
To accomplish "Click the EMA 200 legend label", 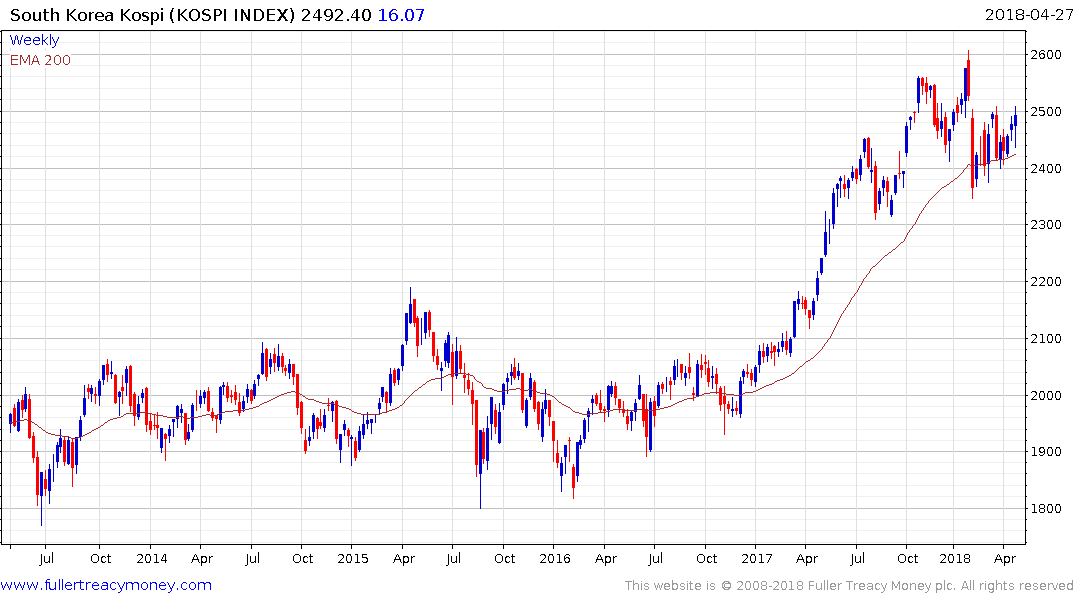I will tap(40, 60).
